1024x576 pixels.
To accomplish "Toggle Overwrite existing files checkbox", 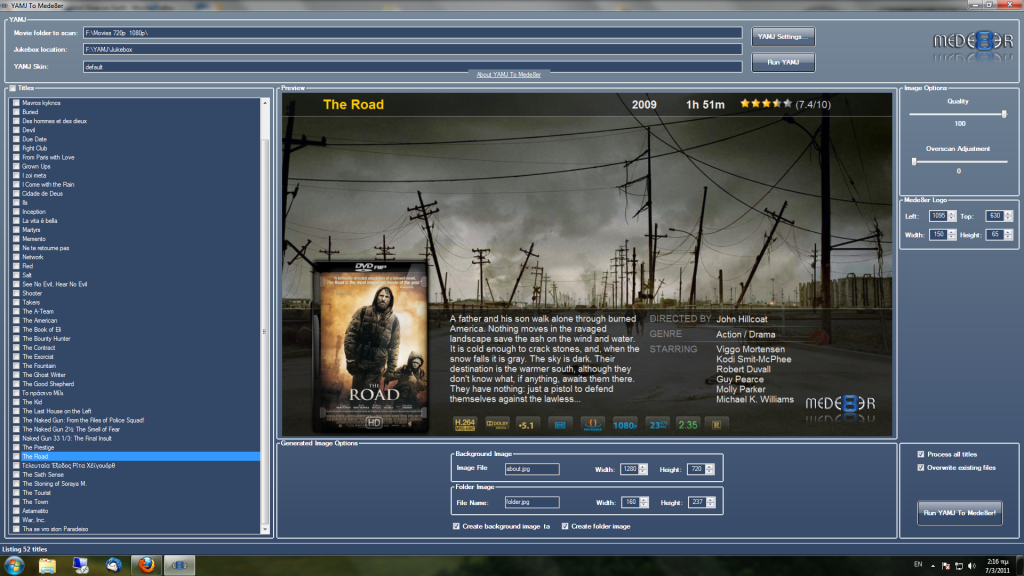I will point(921,468).
